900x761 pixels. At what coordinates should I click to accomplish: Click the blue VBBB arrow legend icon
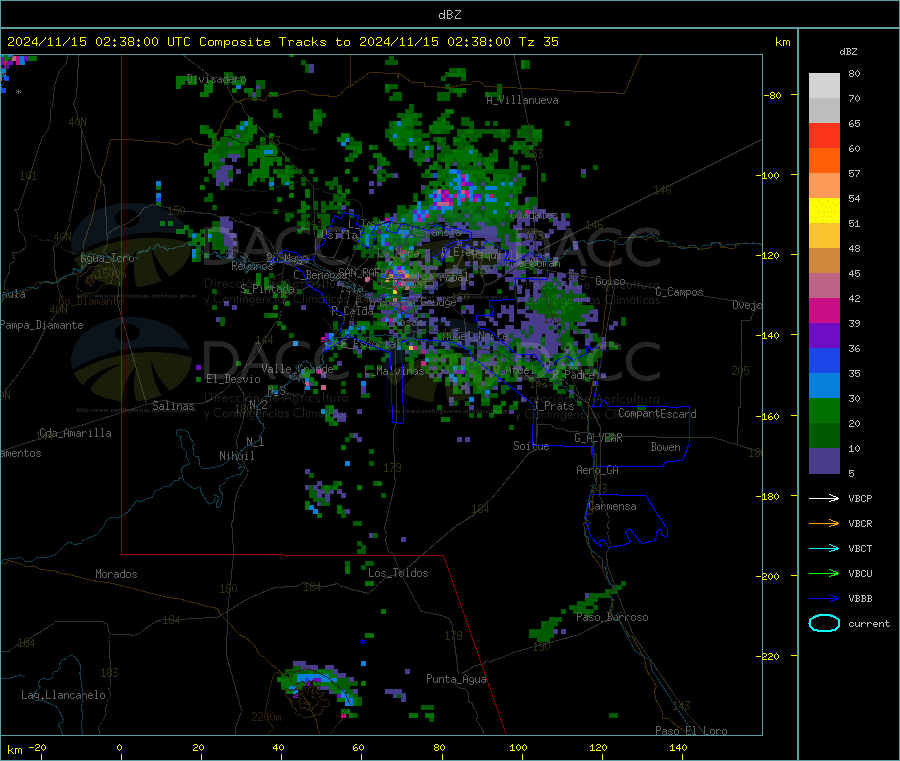click(824, 599)
